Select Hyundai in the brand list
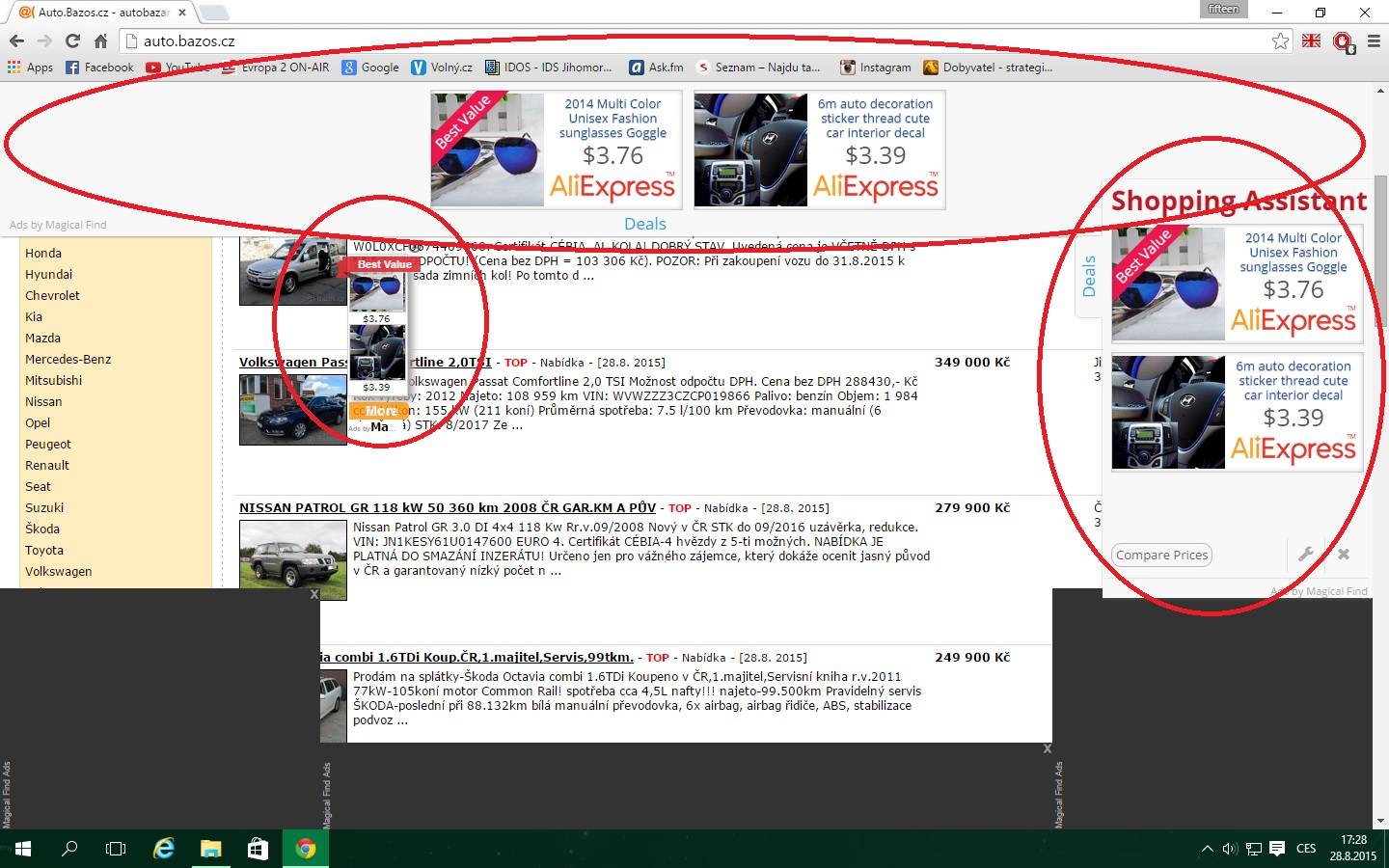This screenshot has height=868, width=1389. pyautogui.click(x=49, y=274)
